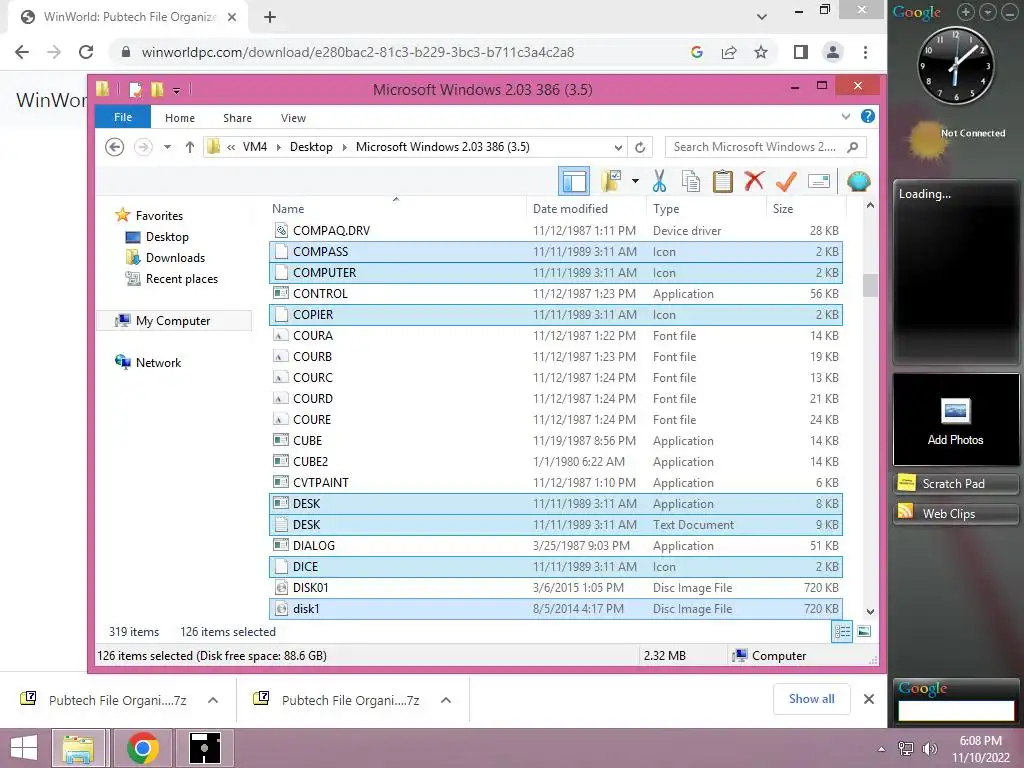Select Desktop under Favorites
This screenshot has width=1024, height=768.
167,237
